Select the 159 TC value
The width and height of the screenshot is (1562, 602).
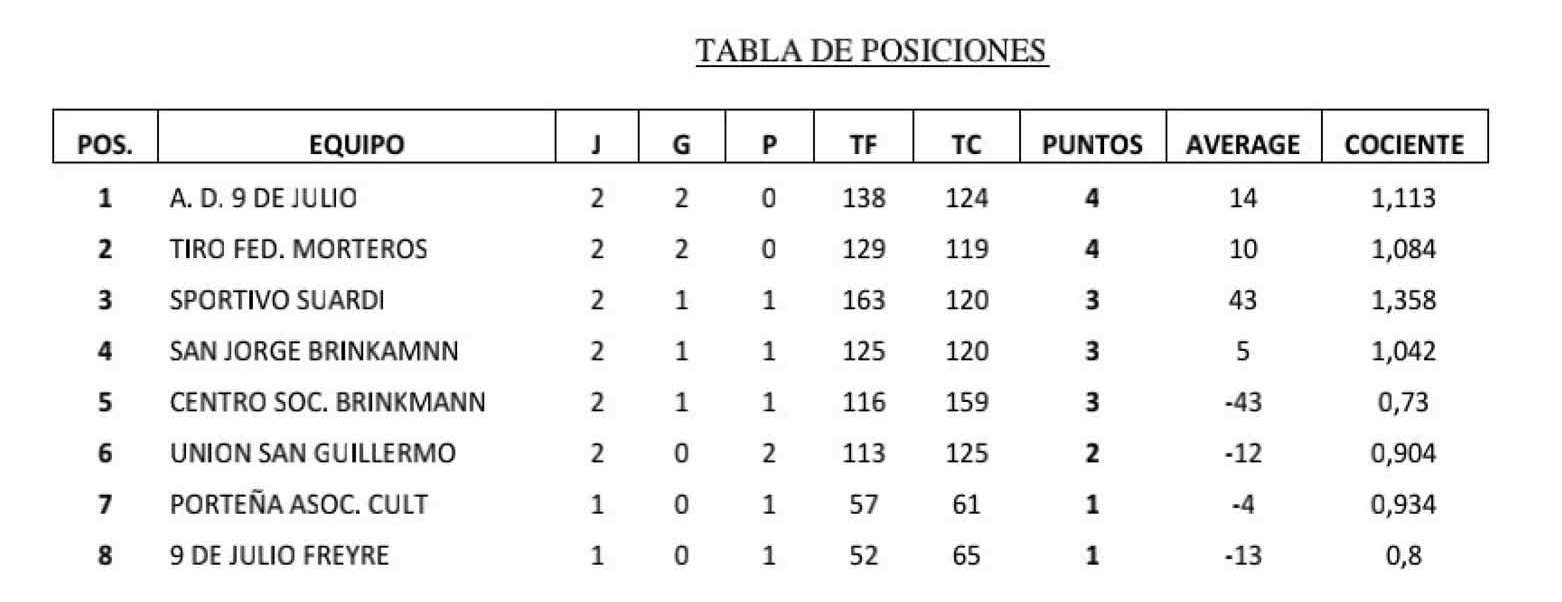click(x=967, y=402)
